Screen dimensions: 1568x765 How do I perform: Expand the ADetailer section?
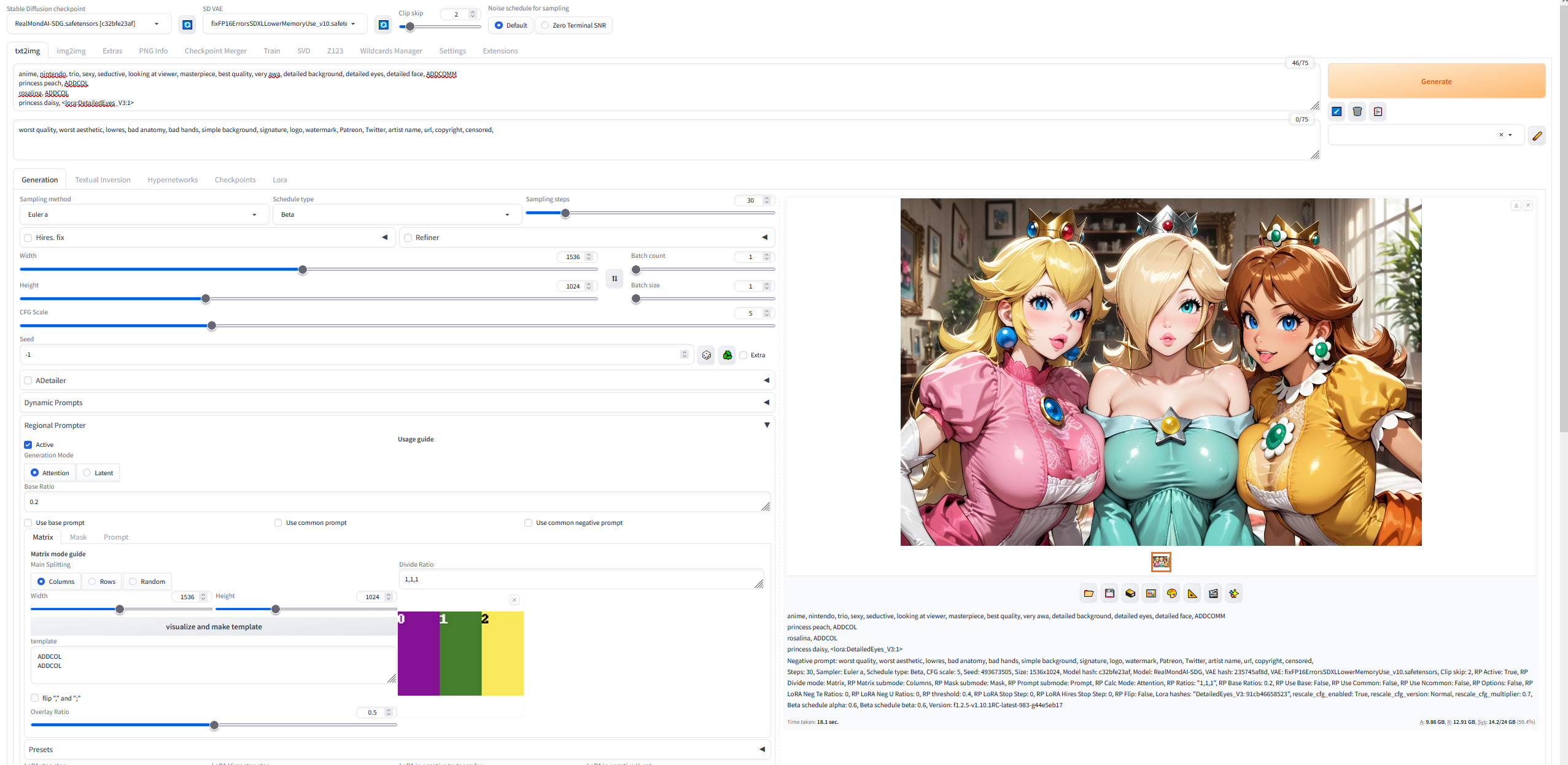coord(766,381)
